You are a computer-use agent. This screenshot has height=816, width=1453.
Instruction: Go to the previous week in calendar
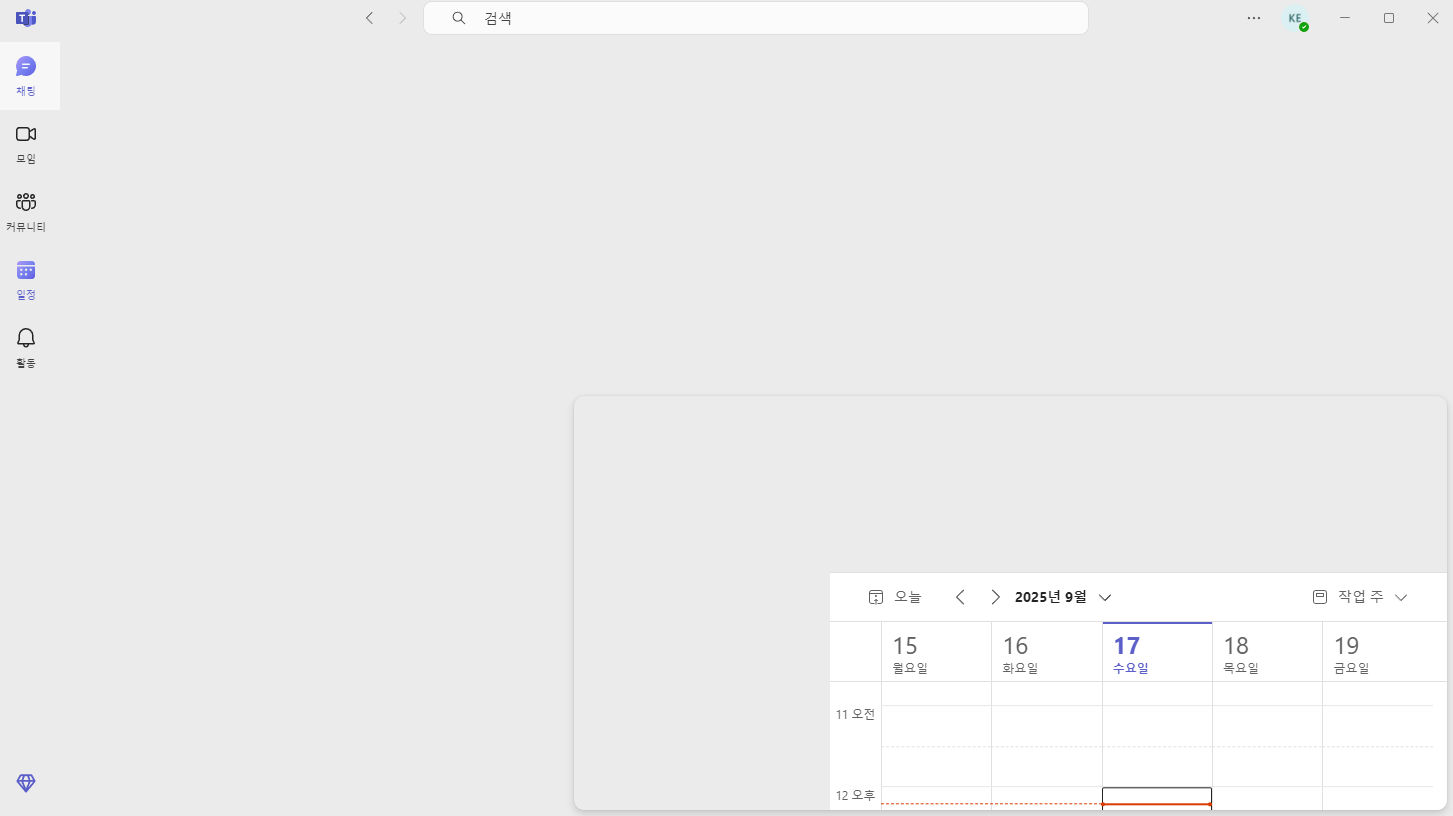click(x=960, y=597)
